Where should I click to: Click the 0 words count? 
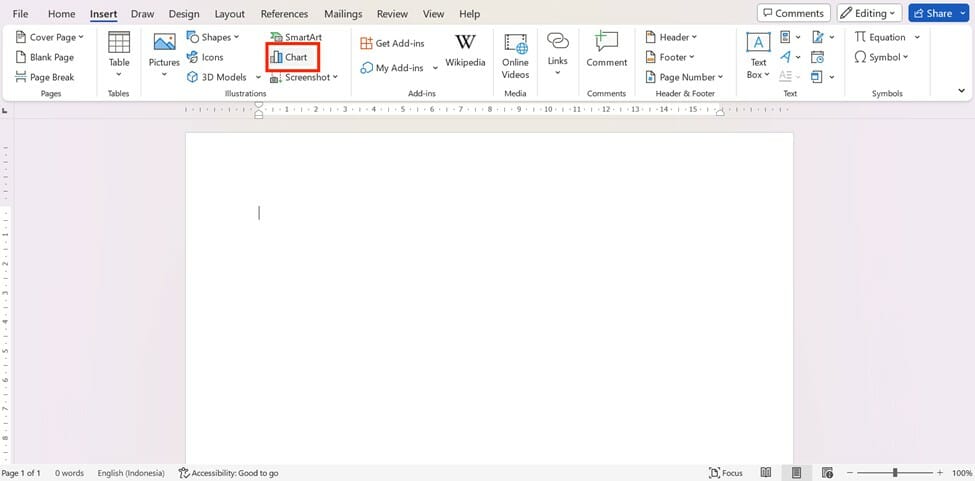pos(69,473)
